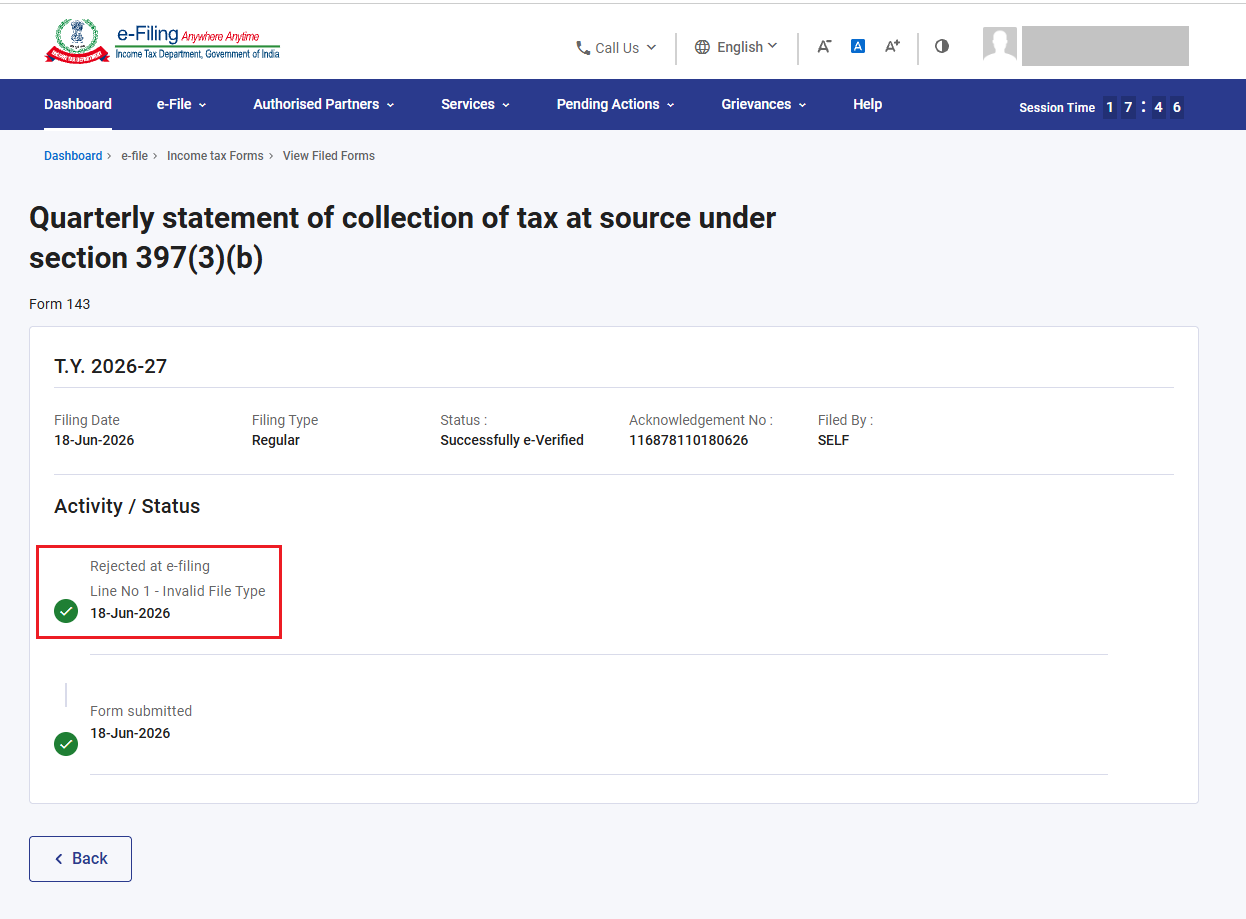Click the Call Us phone icon
Screen dimensions: 1246x919
coord(583,47)
